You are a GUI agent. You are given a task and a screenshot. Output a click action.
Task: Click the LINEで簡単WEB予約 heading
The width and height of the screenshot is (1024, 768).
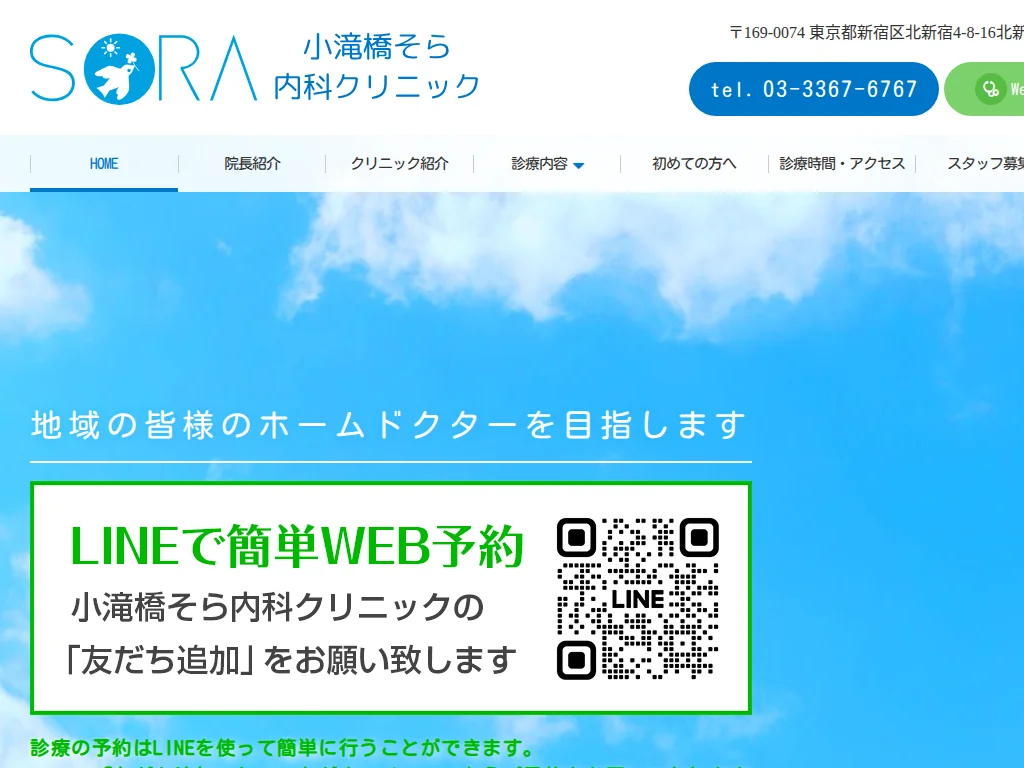point(297,546)
